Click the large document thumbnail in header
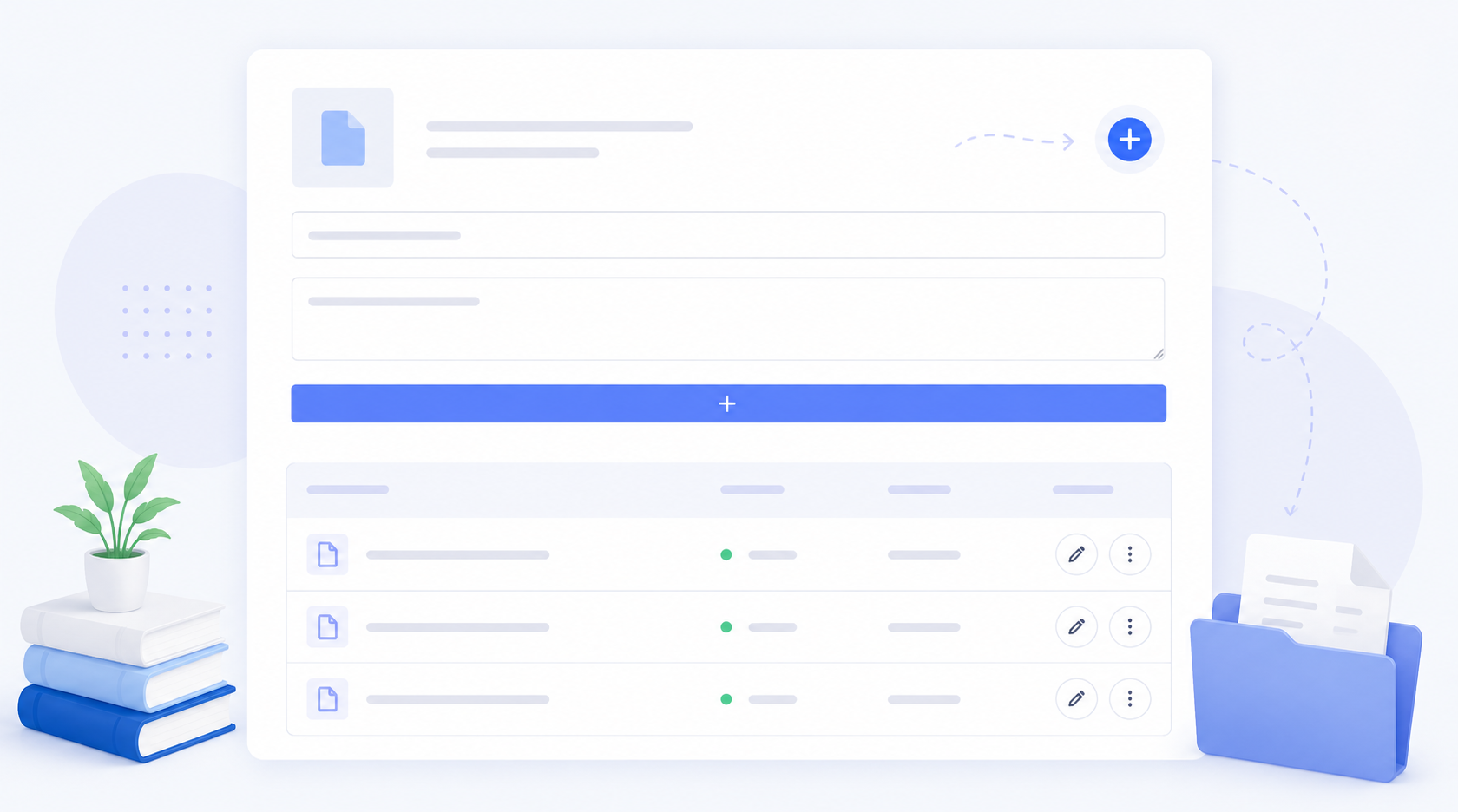The image size is (1458, 812). [343, 137]
